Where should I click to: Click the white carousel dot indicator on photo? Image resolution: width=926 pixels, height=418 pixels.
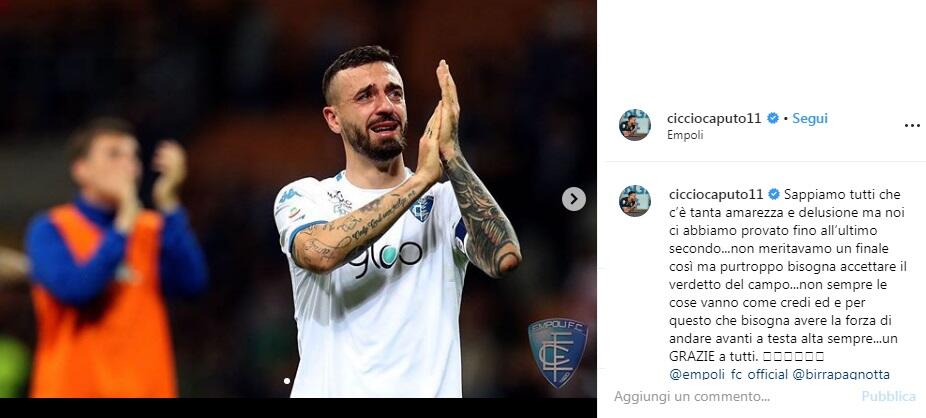[x=287, y=381]
